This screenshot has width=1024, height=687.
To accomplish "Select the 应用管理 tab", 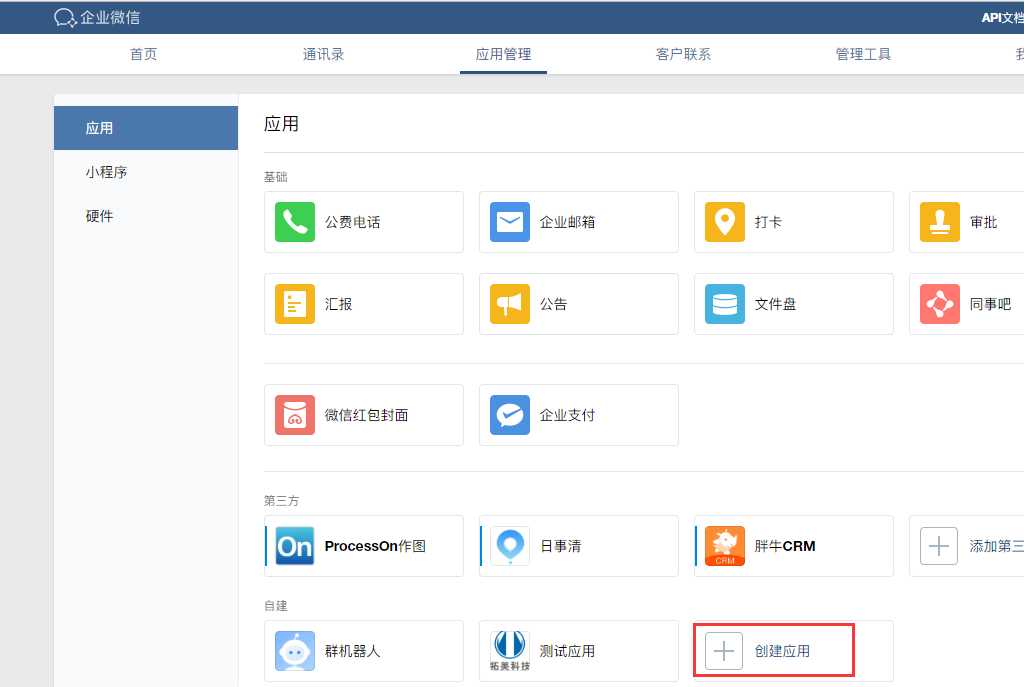I will pyautogui.click(x=504, y=54).
